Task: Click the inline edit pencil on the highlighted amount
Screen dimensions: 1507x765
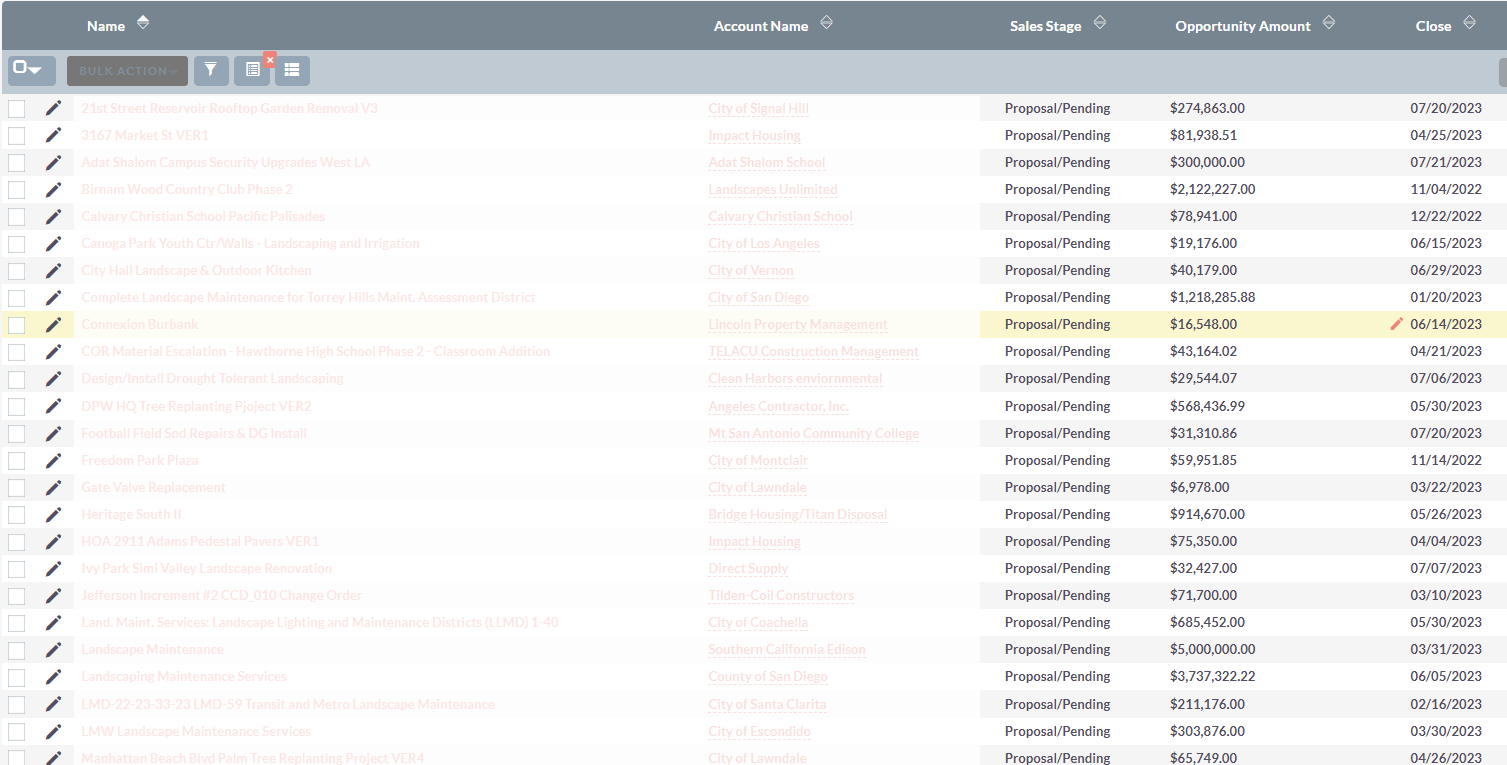Action: pos(1397,324)
